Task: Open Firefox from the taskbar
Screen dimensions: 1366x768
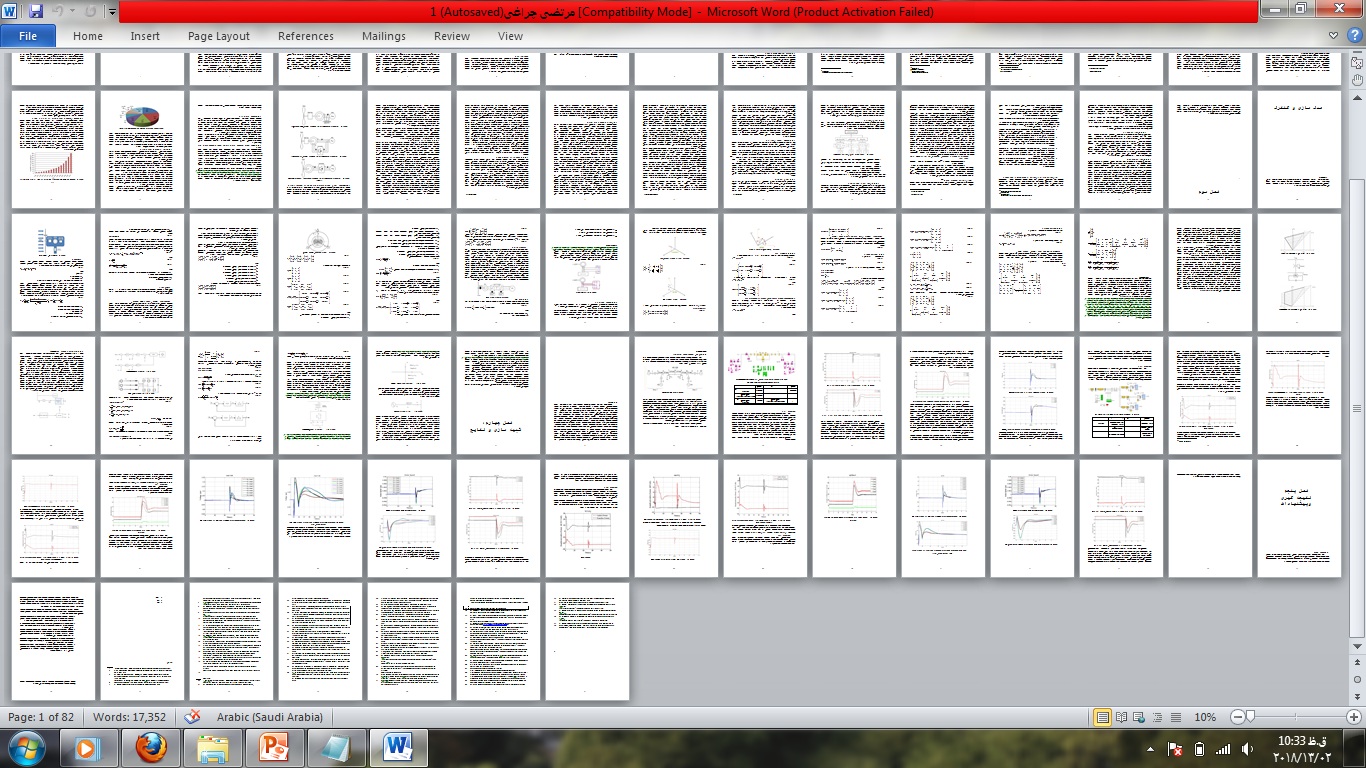Action: (x=150, y=748)
